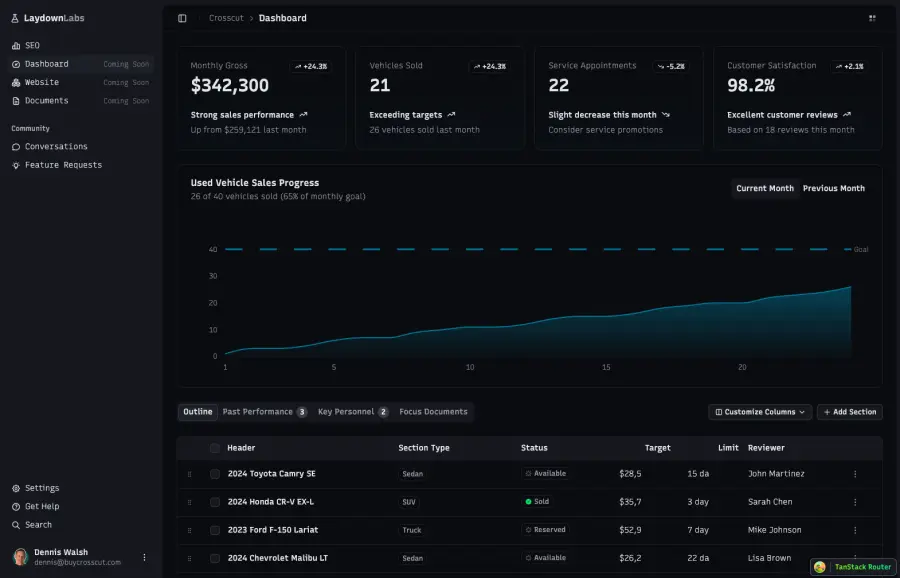Select the checkbox on the 2023 Ford F-150 row
Viewport: 900px width, 578px height.
[214, 530]
